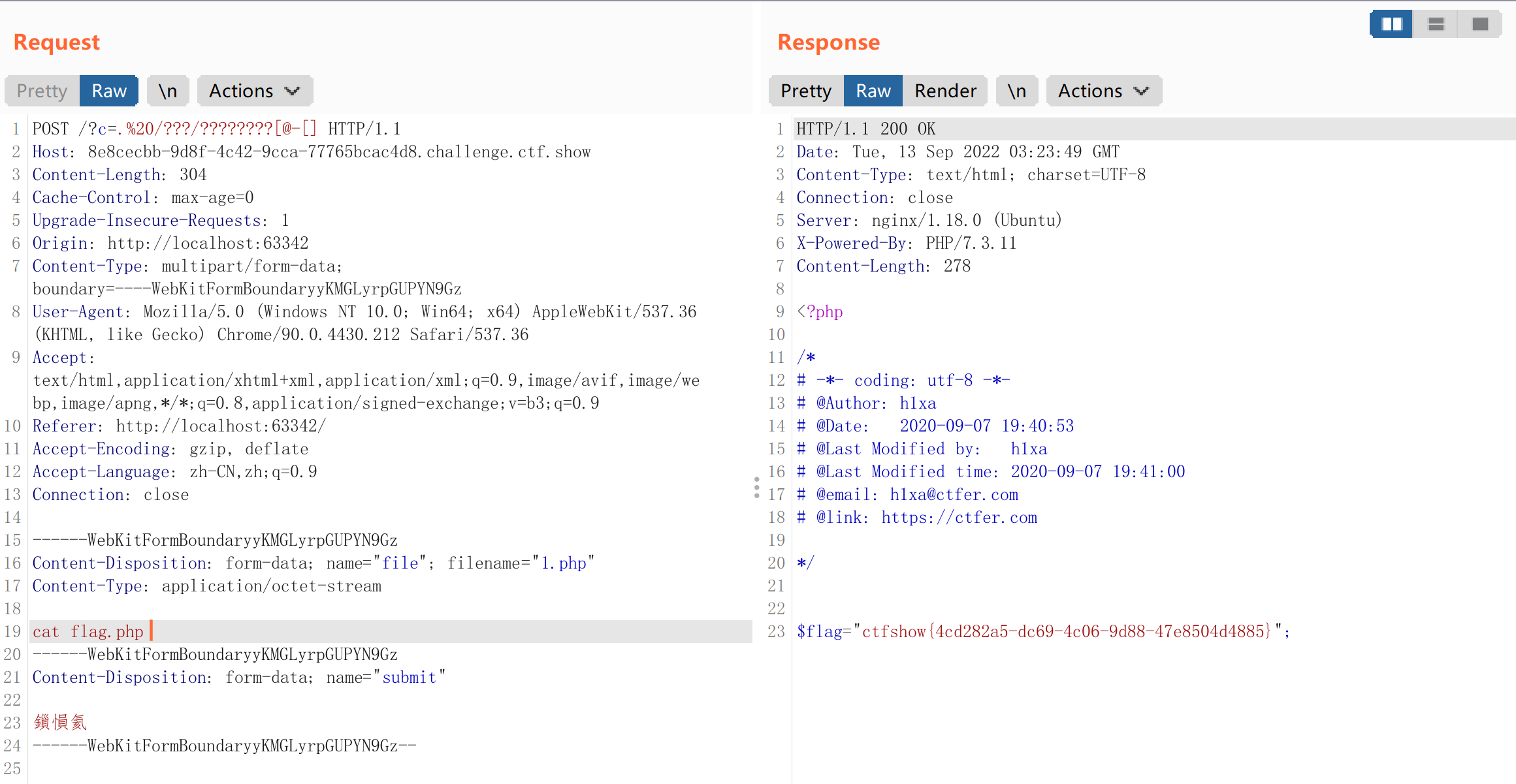The image size is (1516, 784).
Task: Switch Response view to Pretty tab
Action: pos(806,91)
